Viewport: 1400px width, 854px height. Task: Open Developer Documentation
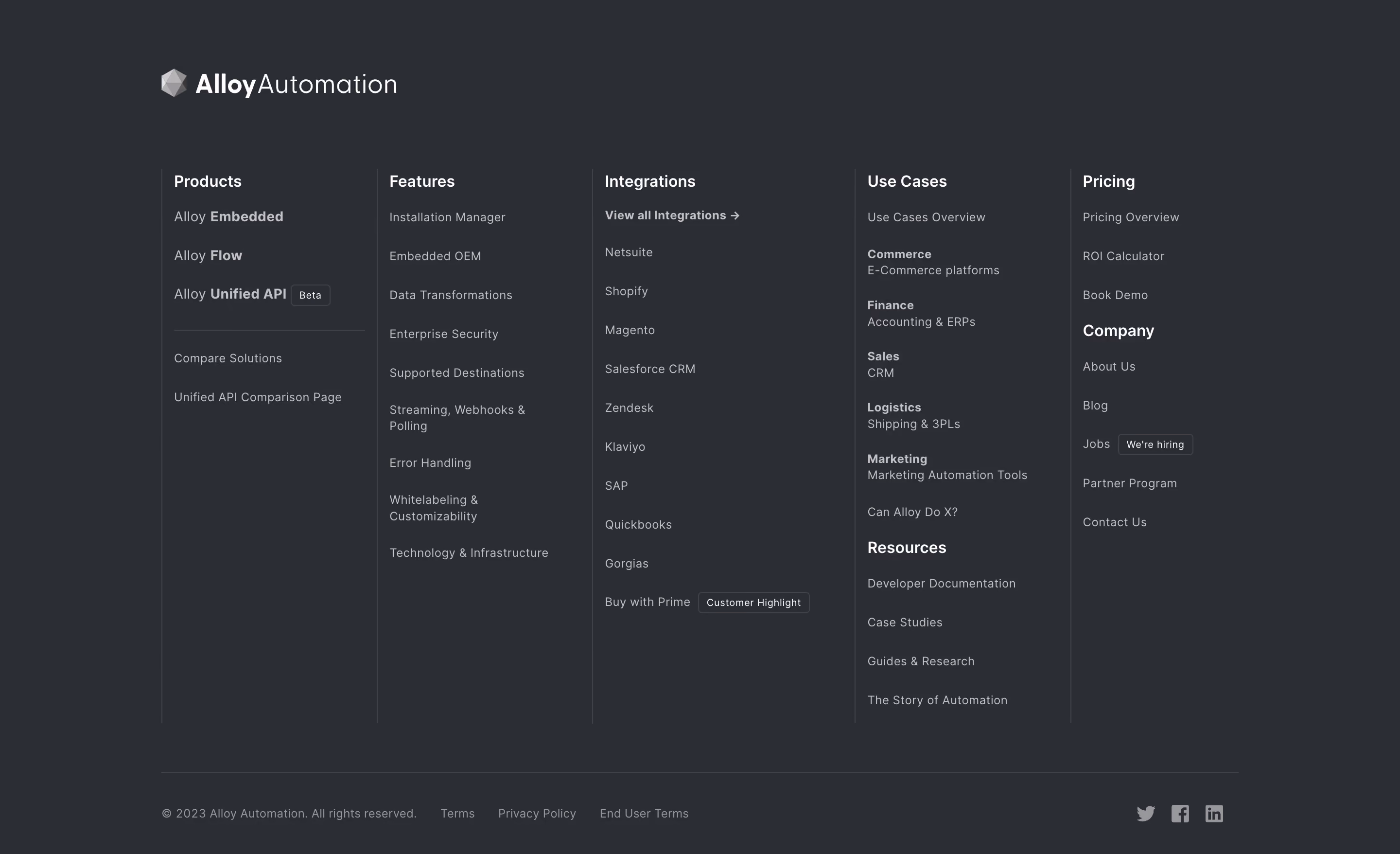[x=942, y=584]
